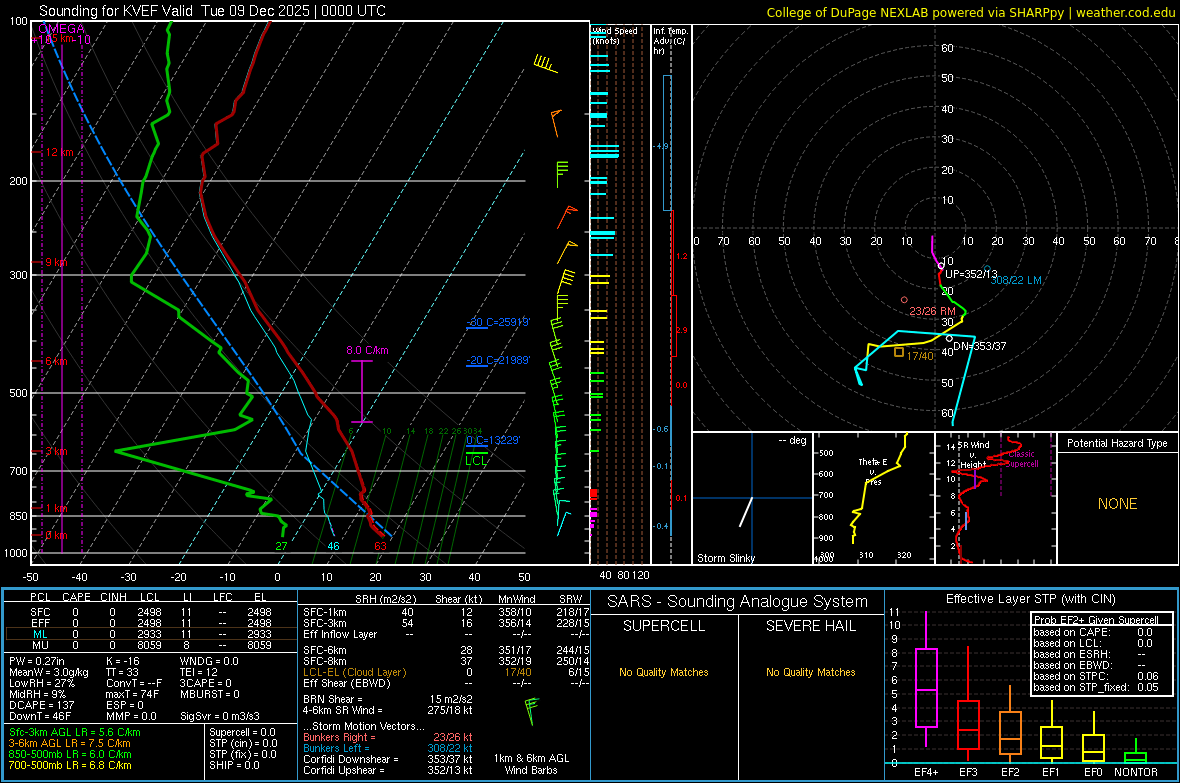Click the magenta 8.0 C/km lapse rate bracket
Viewport: 1180px width, 783px height.
click(x=362, y=392)
